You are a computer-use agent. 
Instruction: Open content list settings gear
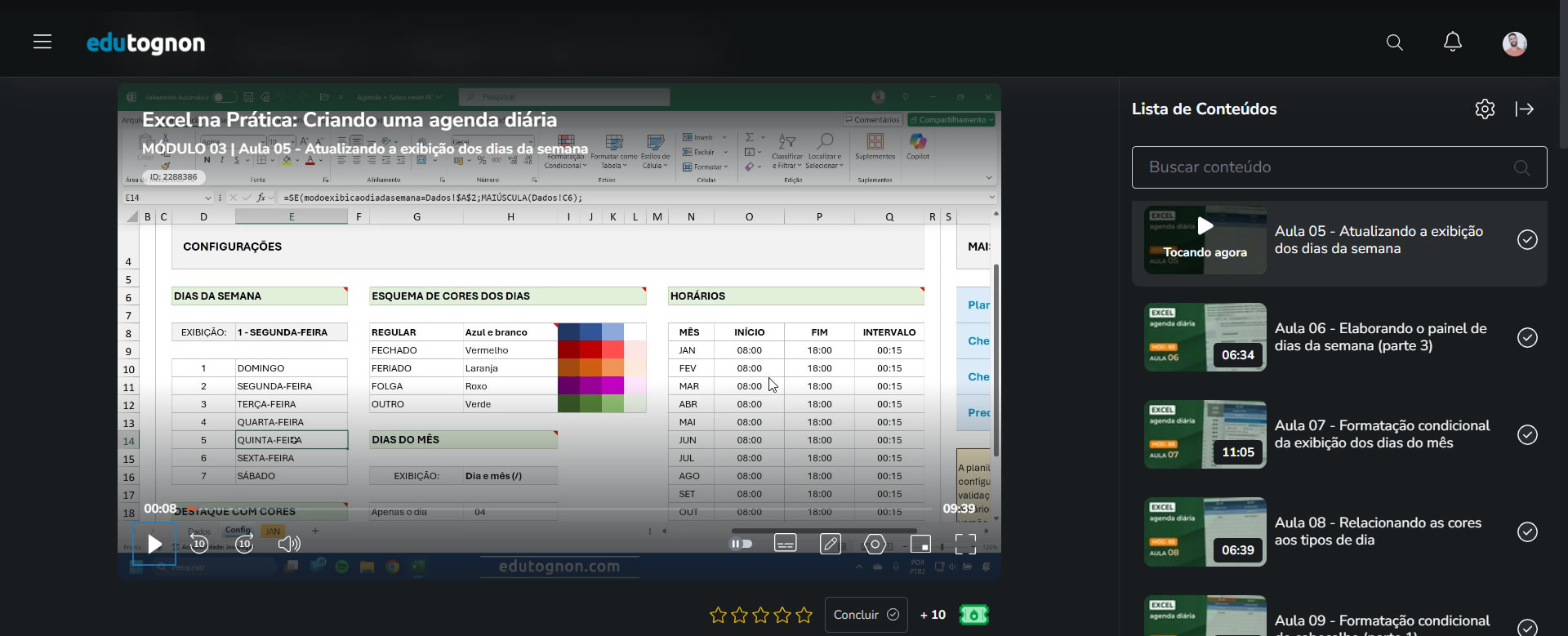click(1485, 109)
